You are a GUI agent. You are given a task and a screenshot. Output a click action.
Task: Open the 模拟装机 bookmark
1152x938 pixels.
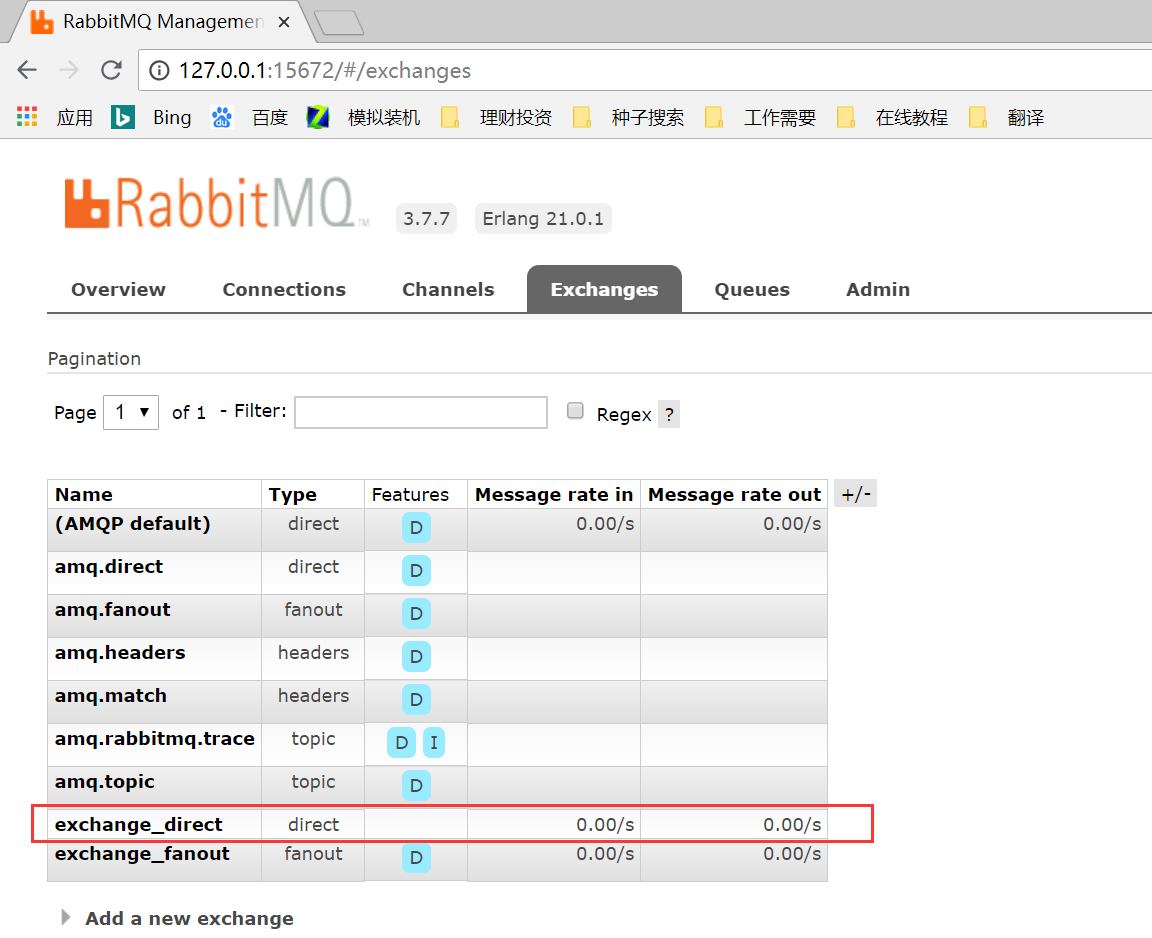coord(364,117)
